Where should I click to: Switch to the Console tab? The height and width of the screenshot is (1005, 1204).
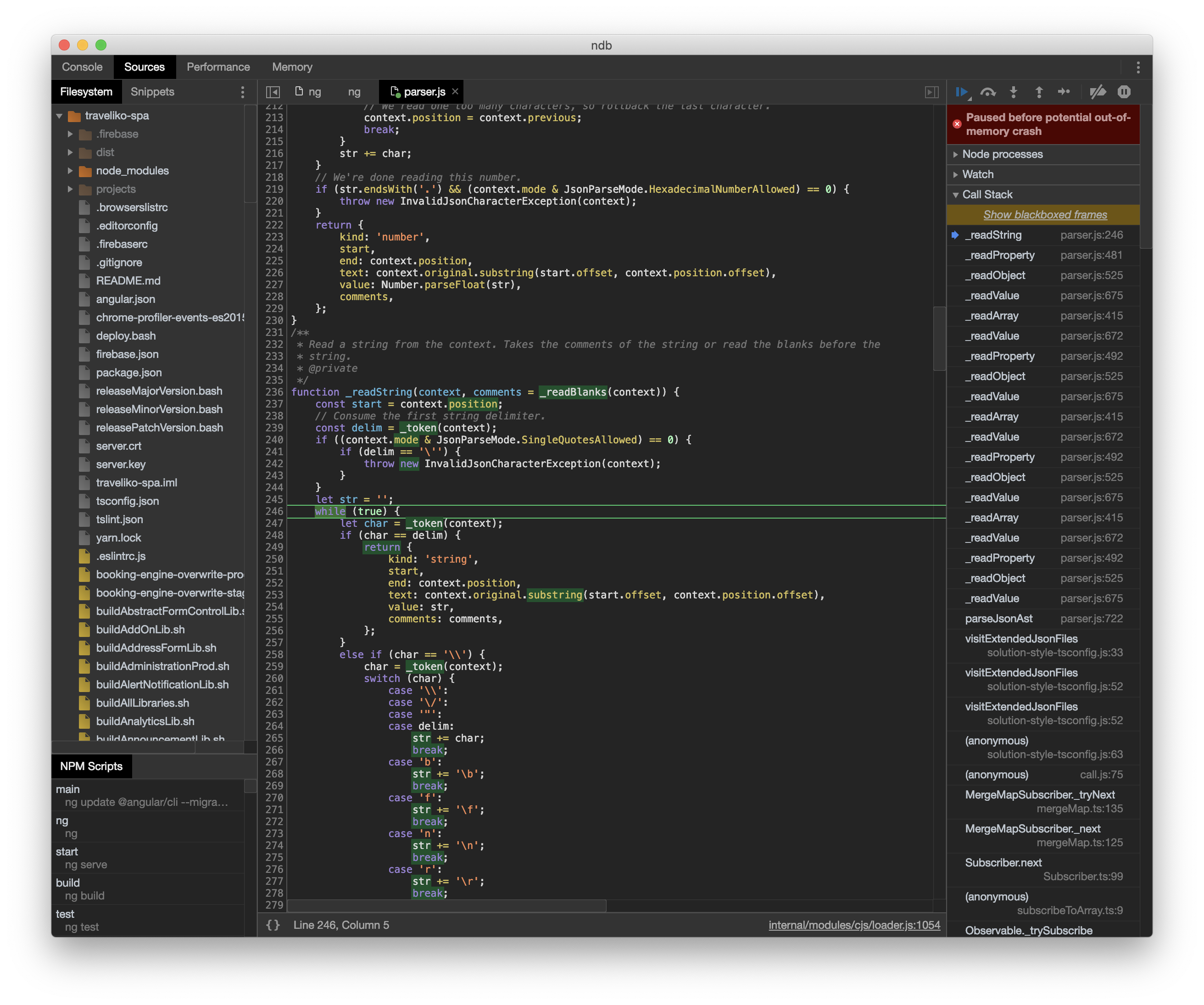point(82,67)
